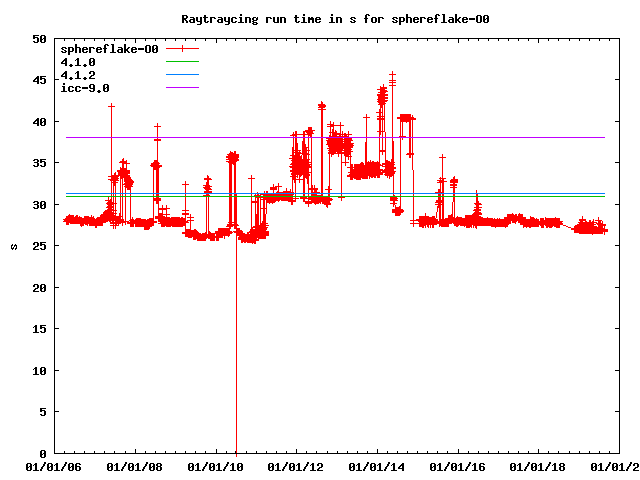Screen dimensions: 640x480
Task: Click the line sample beside 4.1.2 legend
Action: (182, 75)
